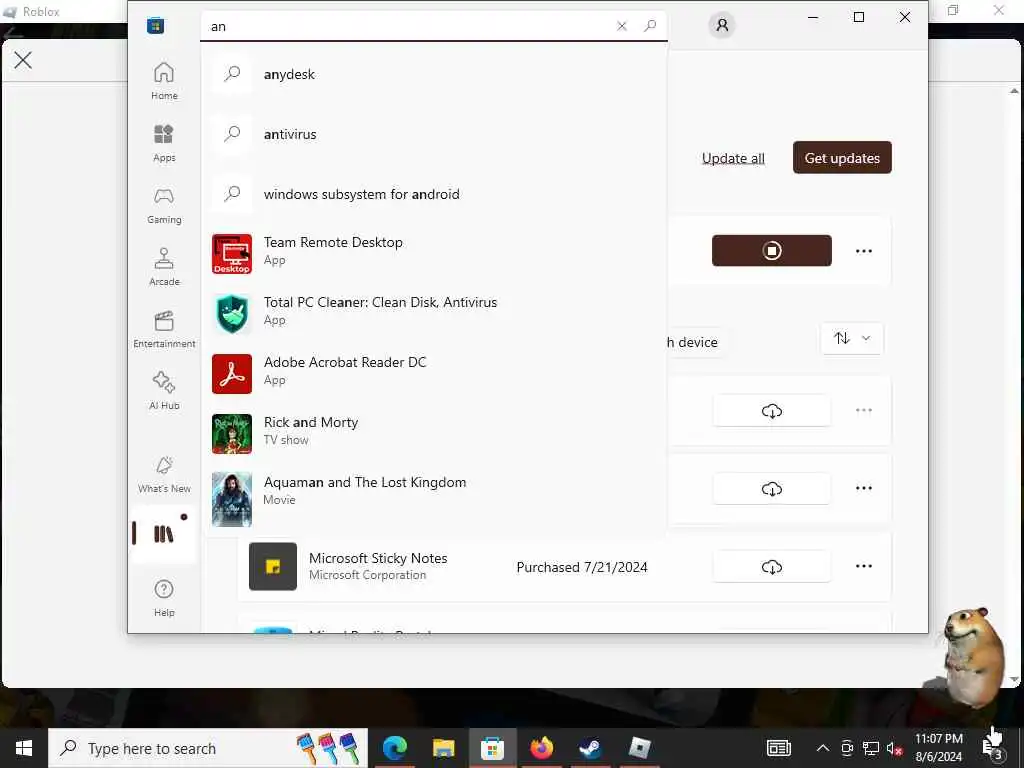Open the Microsoft Sticky Notes app entry
The width and height of the screenshot is (1024, 768).
click(564, 567)
